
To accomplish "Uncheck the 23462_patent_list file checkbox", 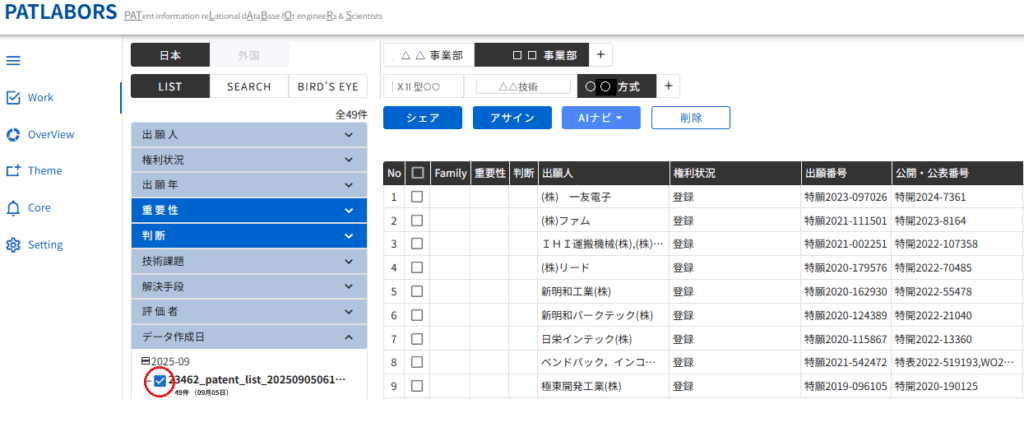I will (x=160, y=380).
